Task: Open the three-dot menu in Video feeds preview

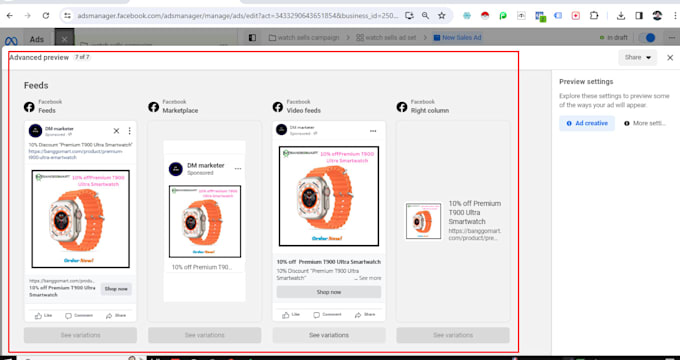Action: coord(373,131)
